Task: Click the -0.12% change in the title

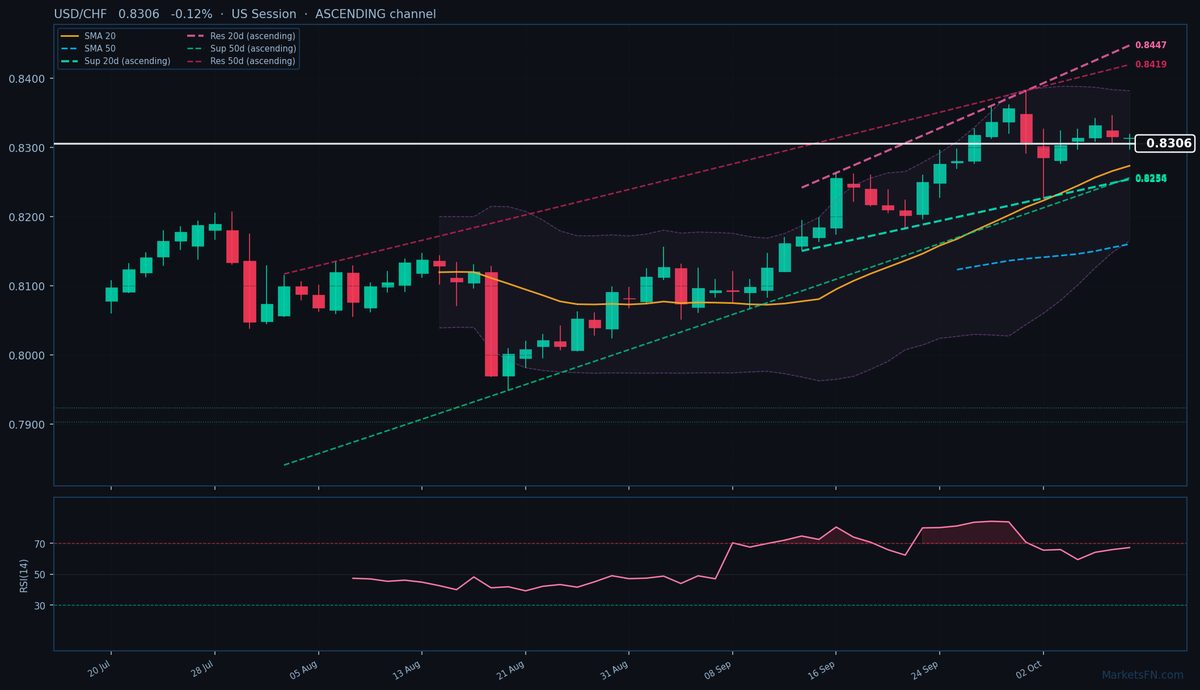Action: click(x=192, y=14)
